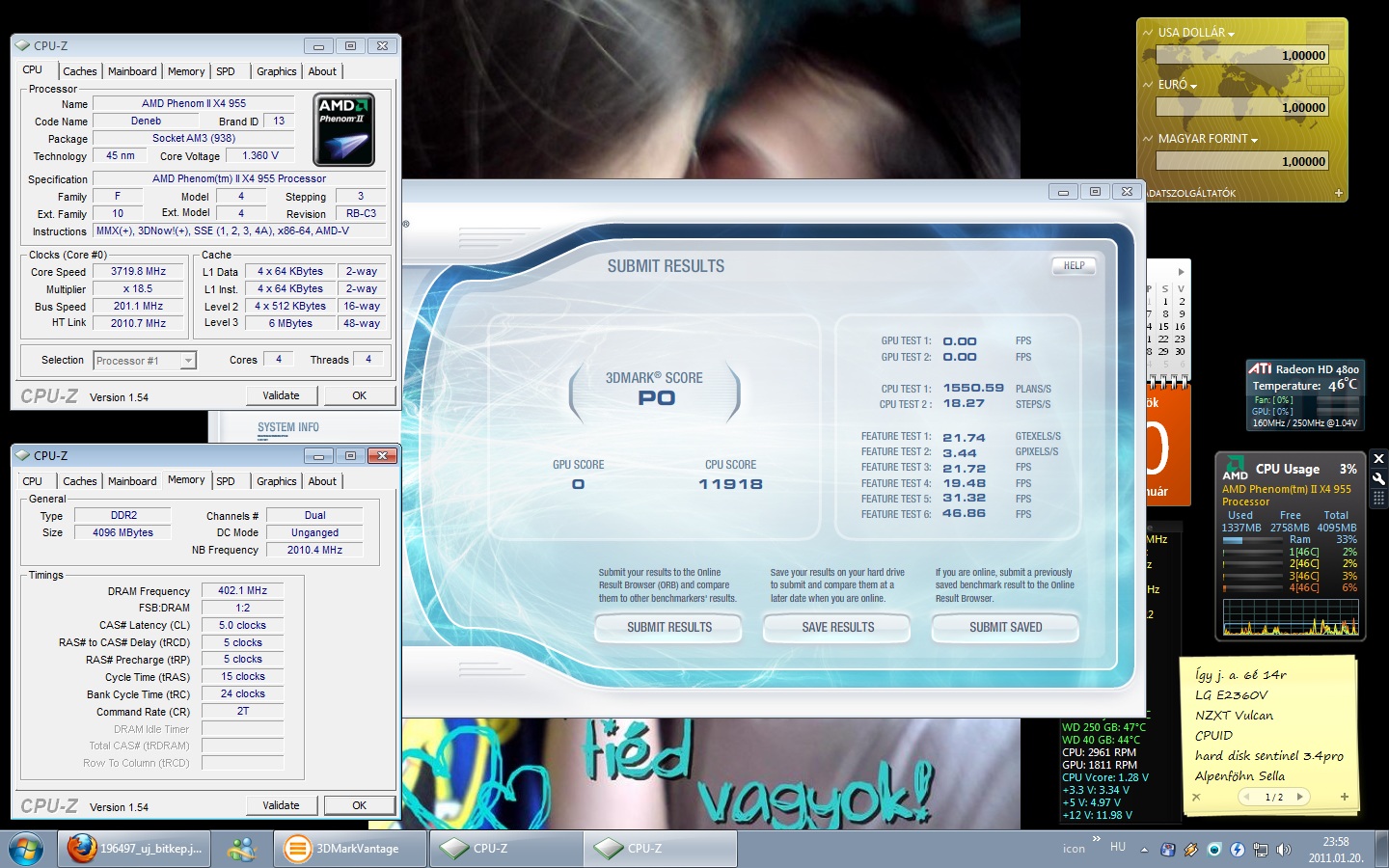Open the teal circular eye tray icon

(1214, 850)
